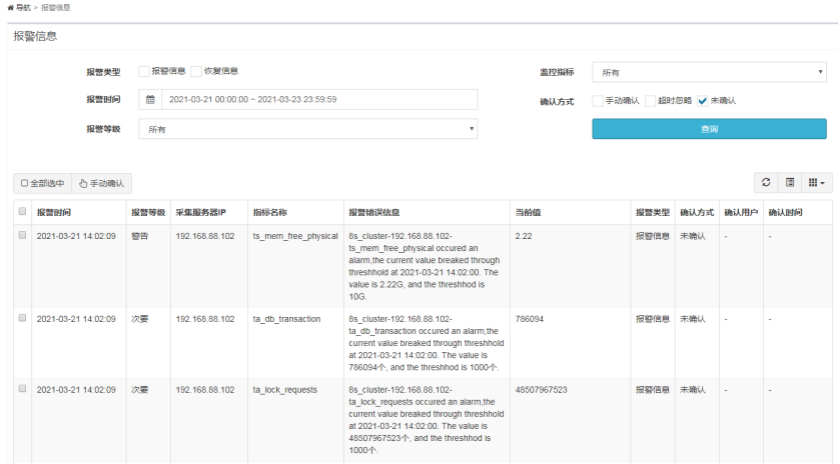Click the 报警信息 page title
840x464 pixels.
click(x=35, y=36)
